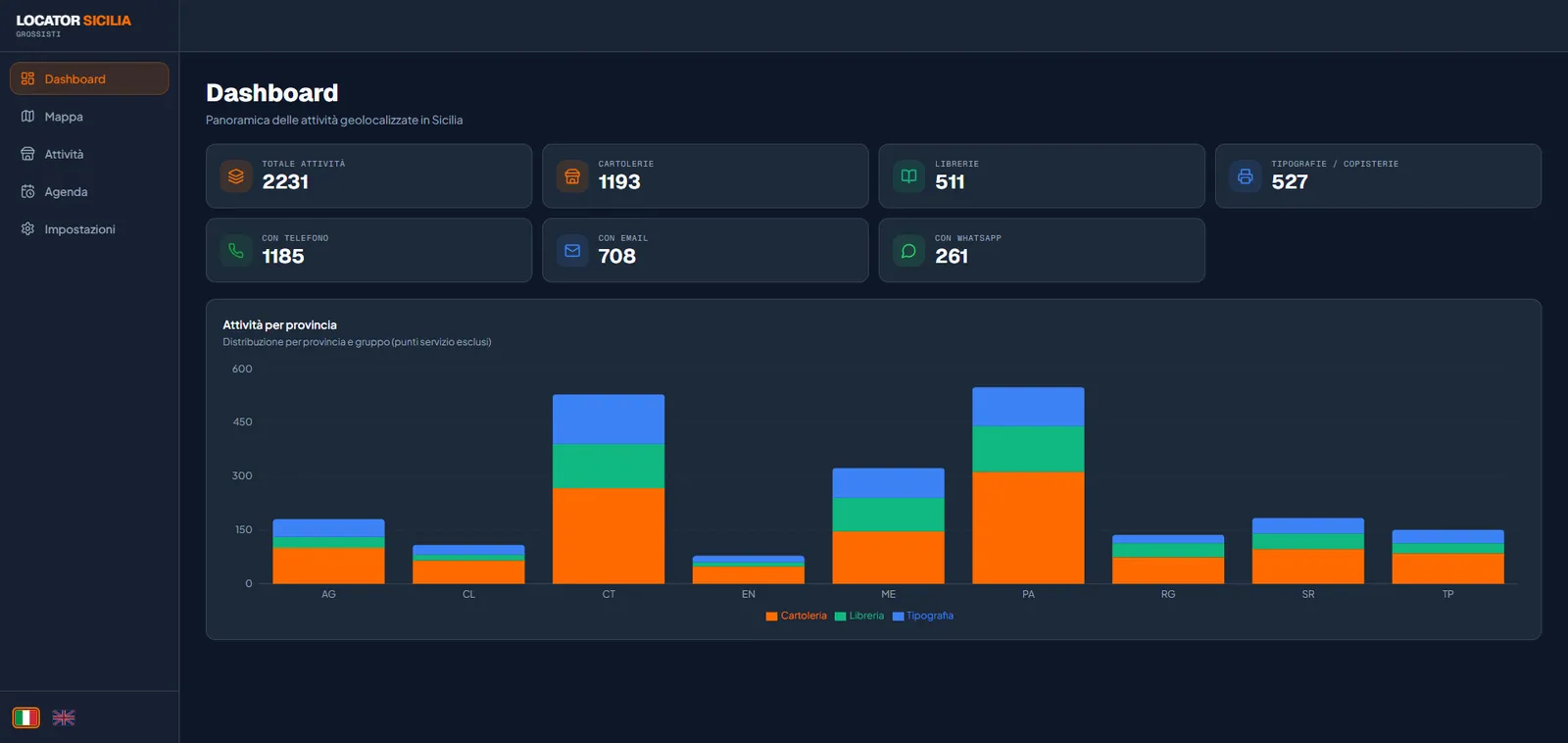Screen dimensions: 1568x743
Task: Click the 'Attività per provincia' chart title
Action: pyautogui.click(x=279, y=325)
